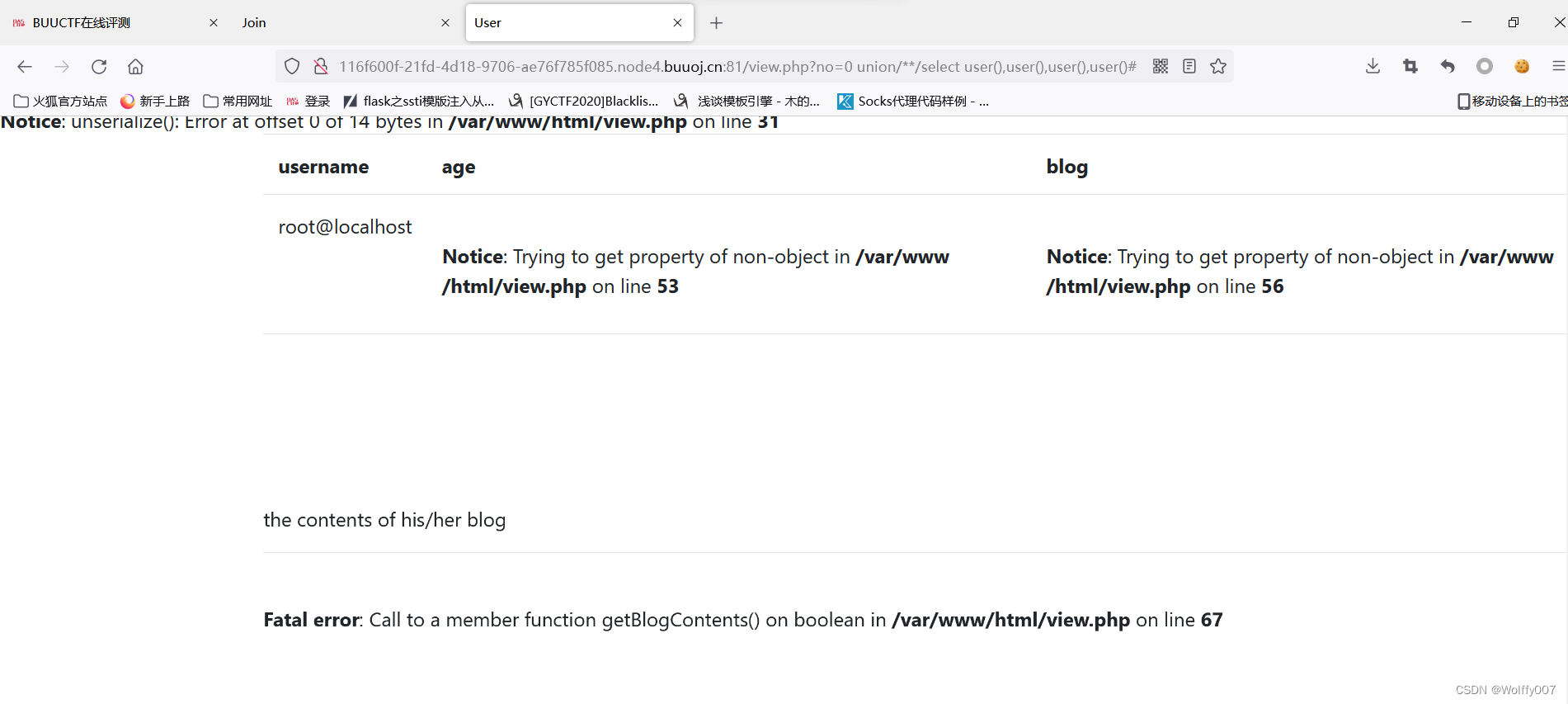Close the User tab
Image resolution: width=1568 pixels, height=704 pixels.
[x=677, y=23]
